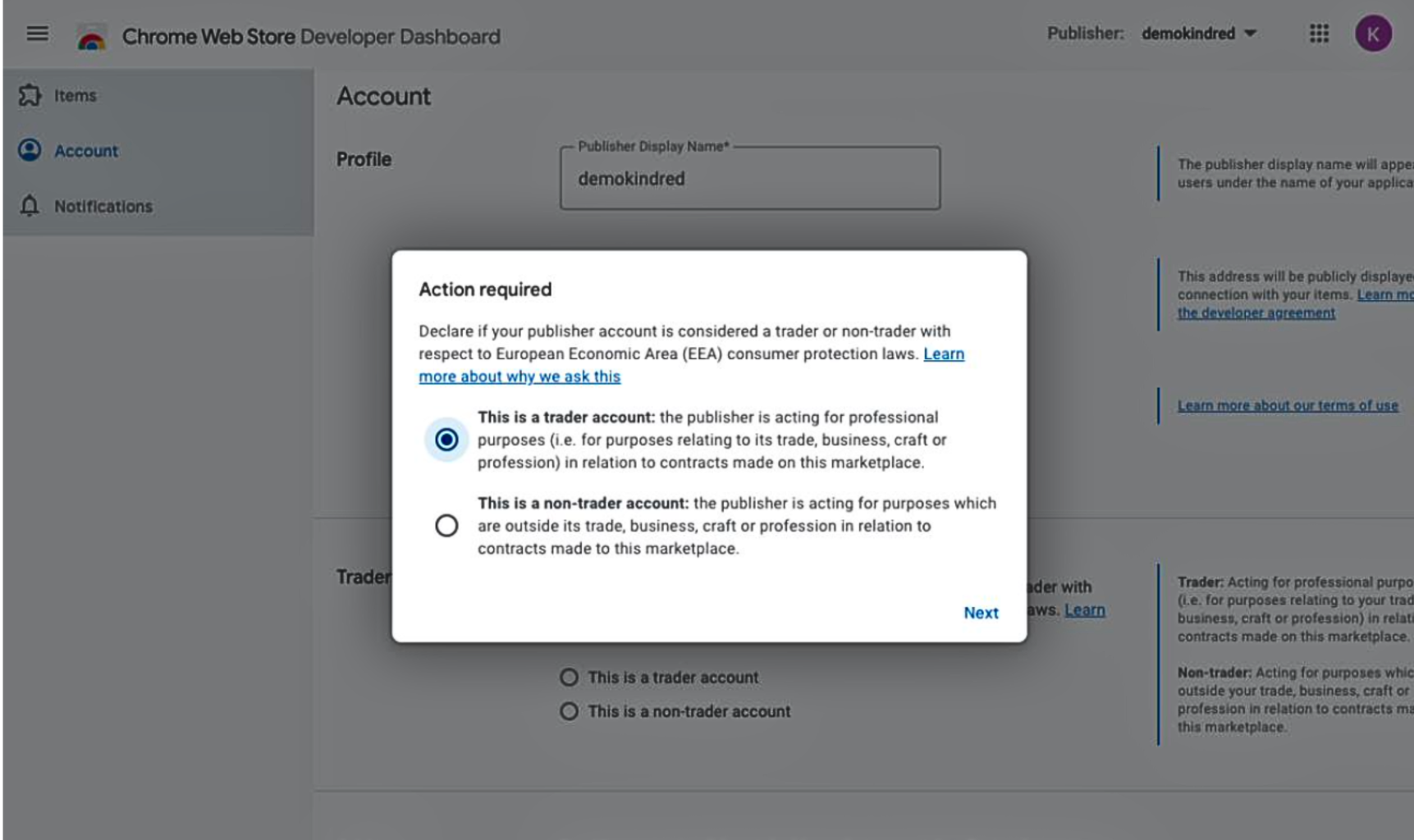Select the non-trader account radio in dialog
Image resolution: width=1414 pixels, height=840 pixels.
pos(446,525)
